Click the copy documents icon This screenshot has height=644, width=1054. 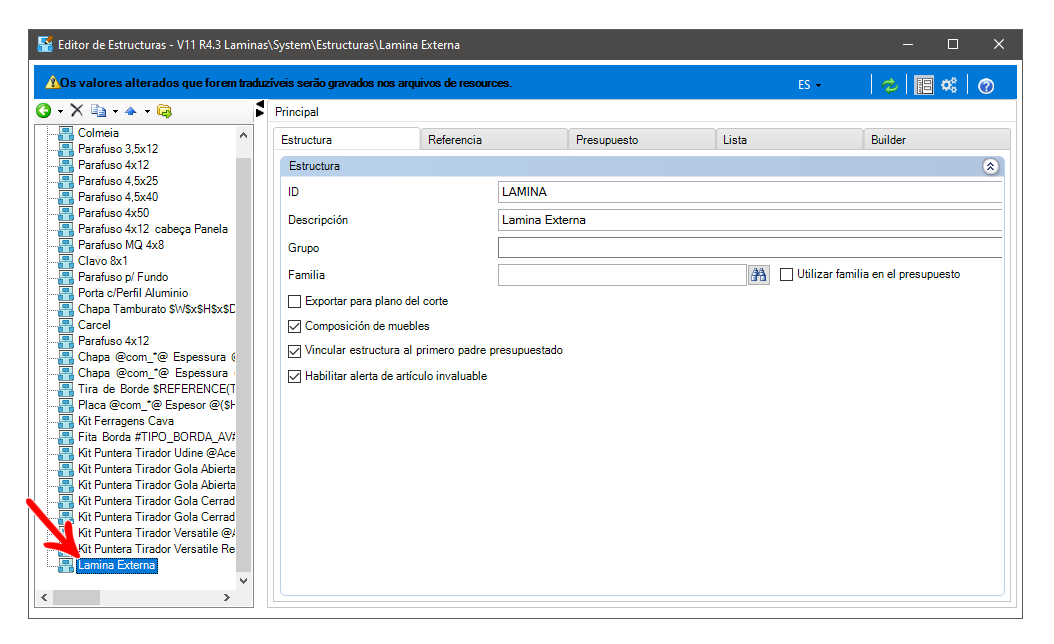[99, 111]
